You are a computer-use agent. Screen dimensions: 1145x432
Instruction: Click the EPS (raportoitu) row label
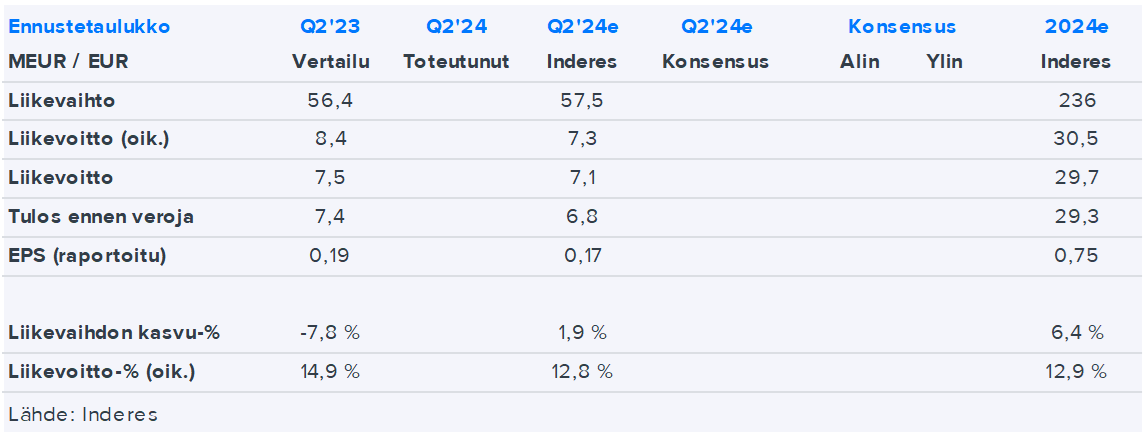[87, 255]
